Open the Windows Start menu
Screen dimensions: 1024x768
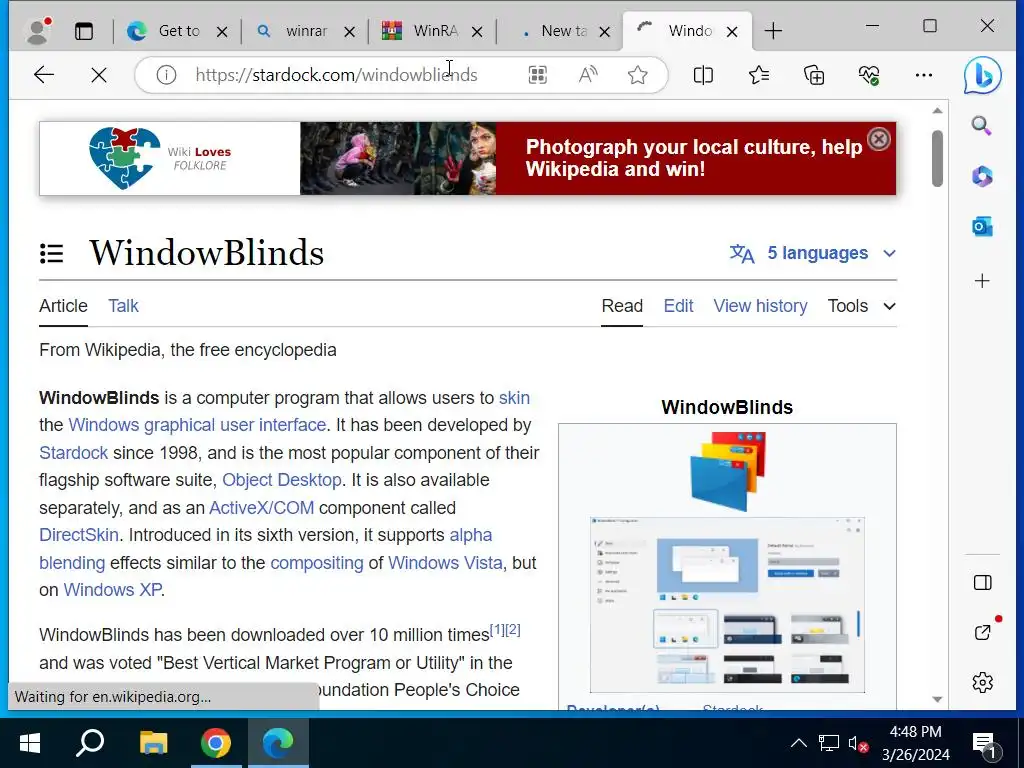tap(30, 743)
